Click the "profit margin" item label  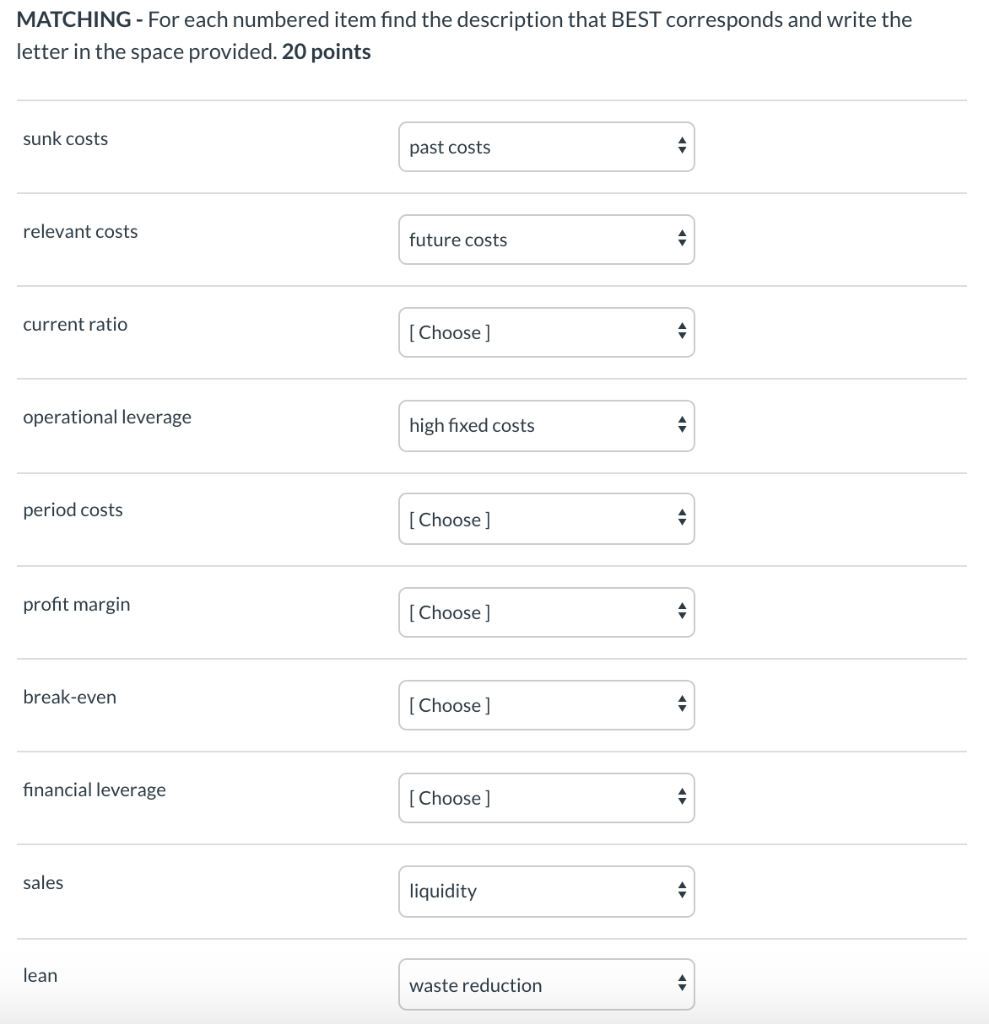(x=77, y=604)
